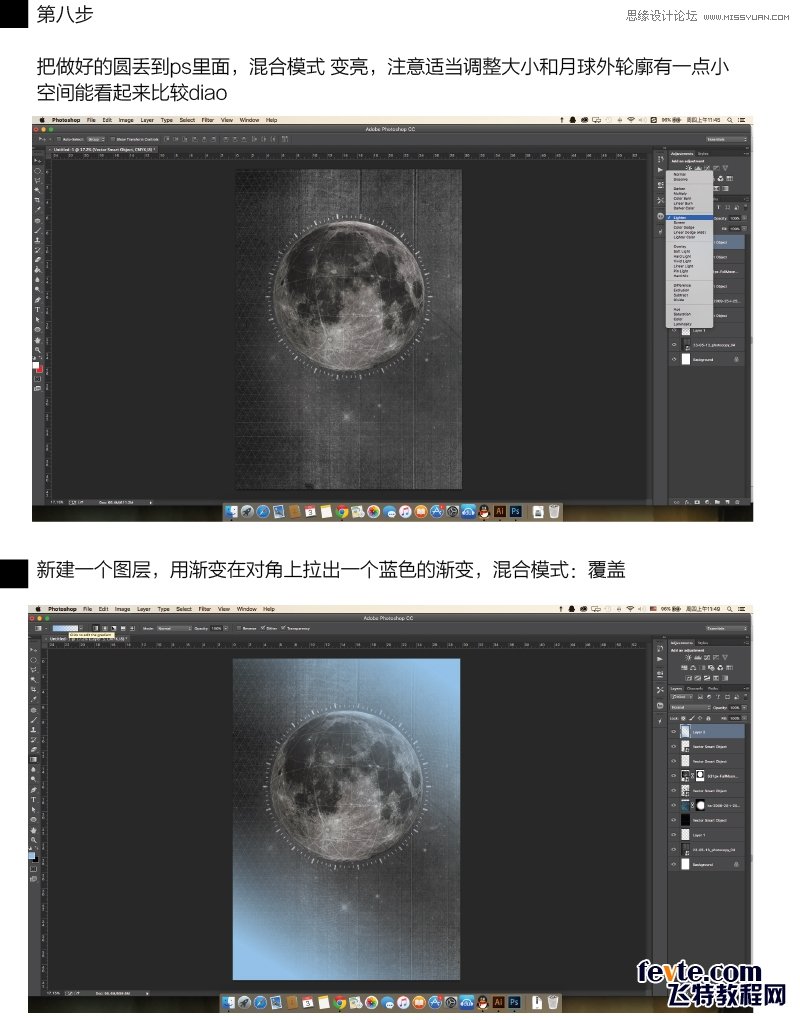Open layer Opacity arrow in lower Layers panel

(x=744, y=708)
